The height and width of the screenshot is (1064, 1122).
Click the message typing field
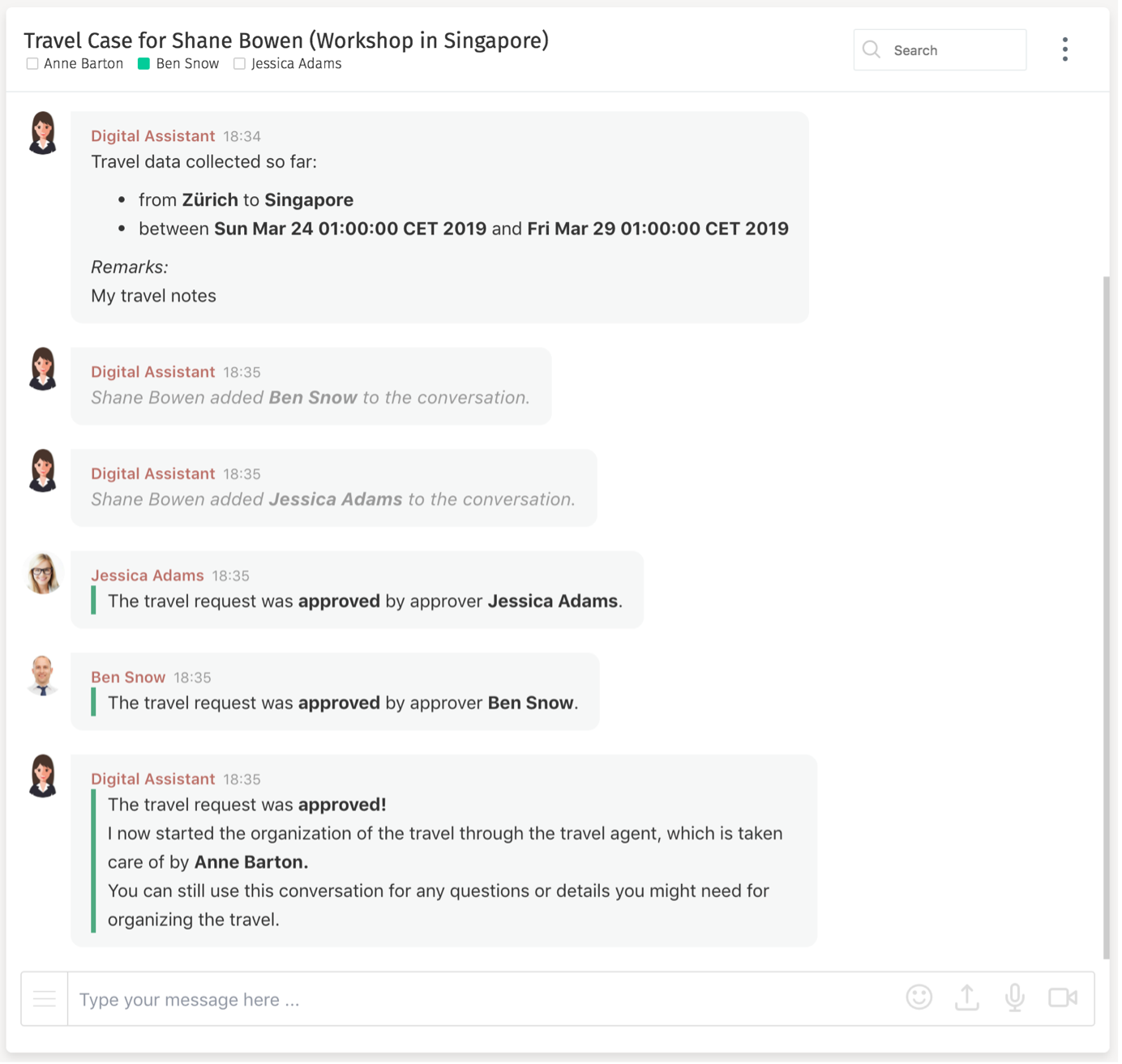324,998
